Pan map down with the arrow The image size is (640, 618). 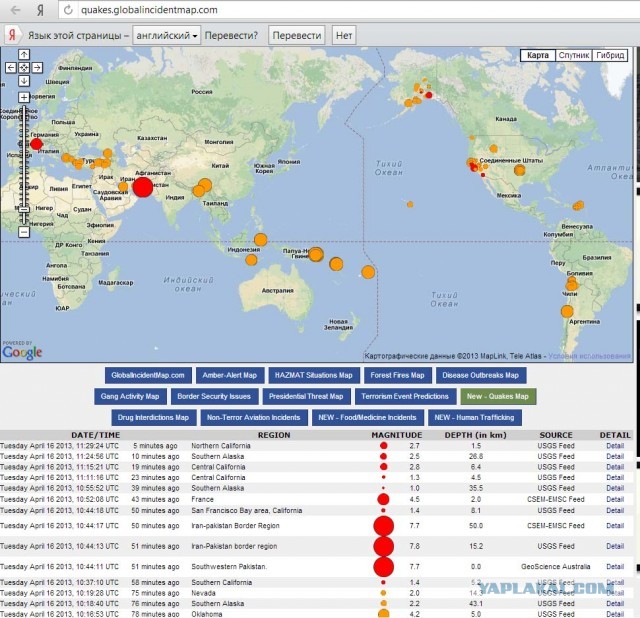click(24, 80)
